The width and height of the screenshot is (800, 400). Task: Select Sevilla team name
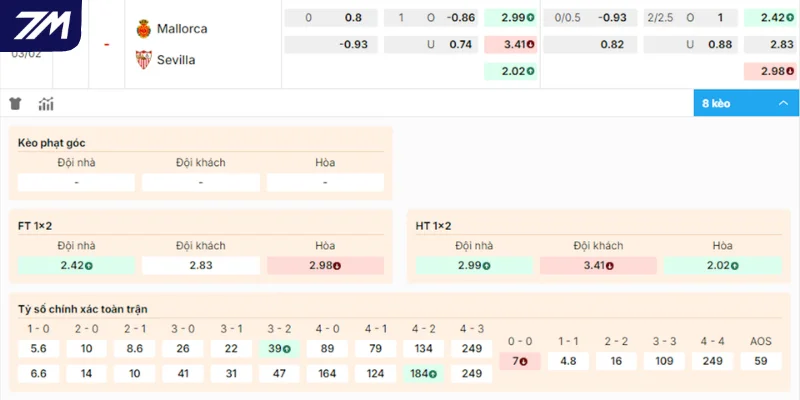click(x=176, y=59)
